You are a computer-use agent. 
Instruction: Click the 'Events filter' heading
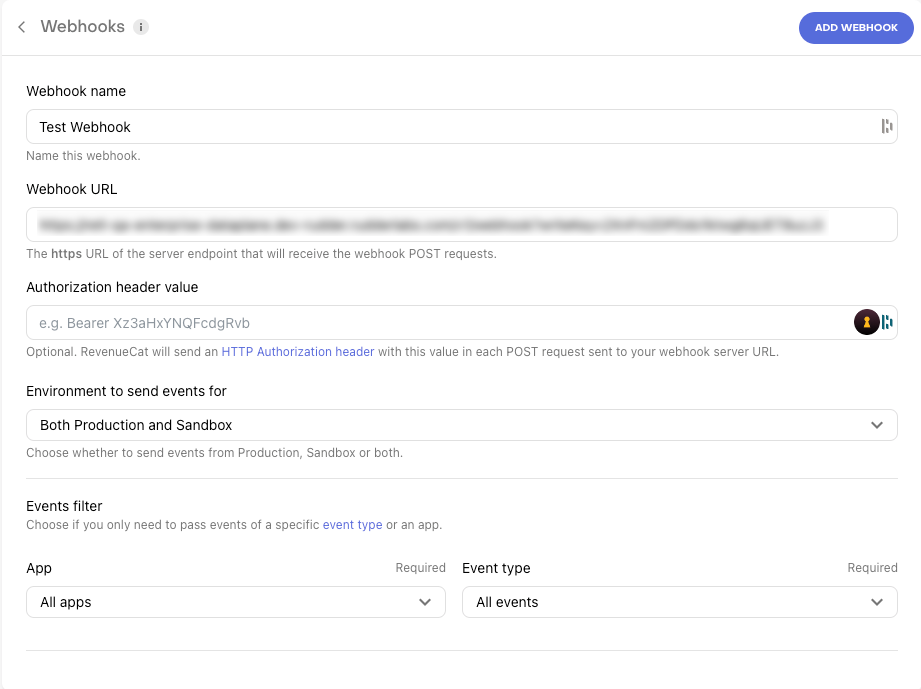[x=64, y=506]
